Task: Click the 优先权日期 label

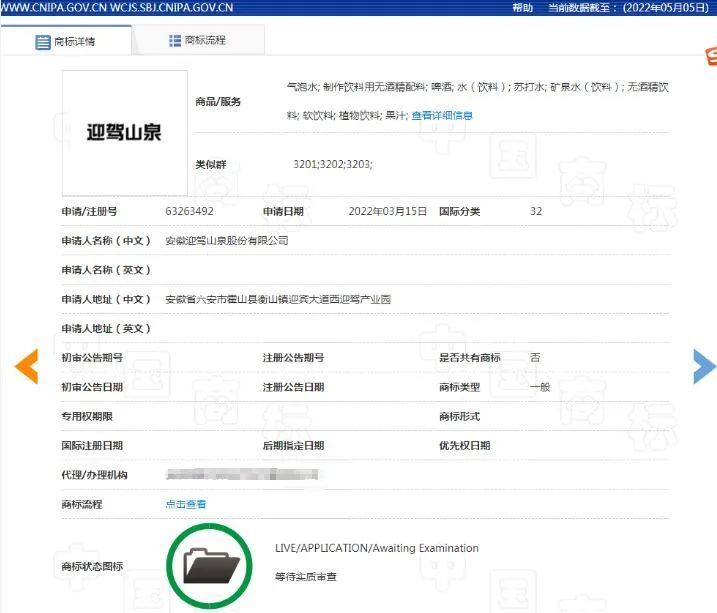Action: 465,446
